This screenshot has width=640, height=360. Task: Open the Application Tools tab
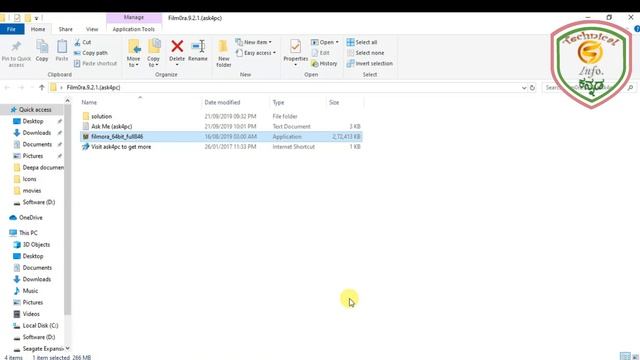click(x=133, y=29)
